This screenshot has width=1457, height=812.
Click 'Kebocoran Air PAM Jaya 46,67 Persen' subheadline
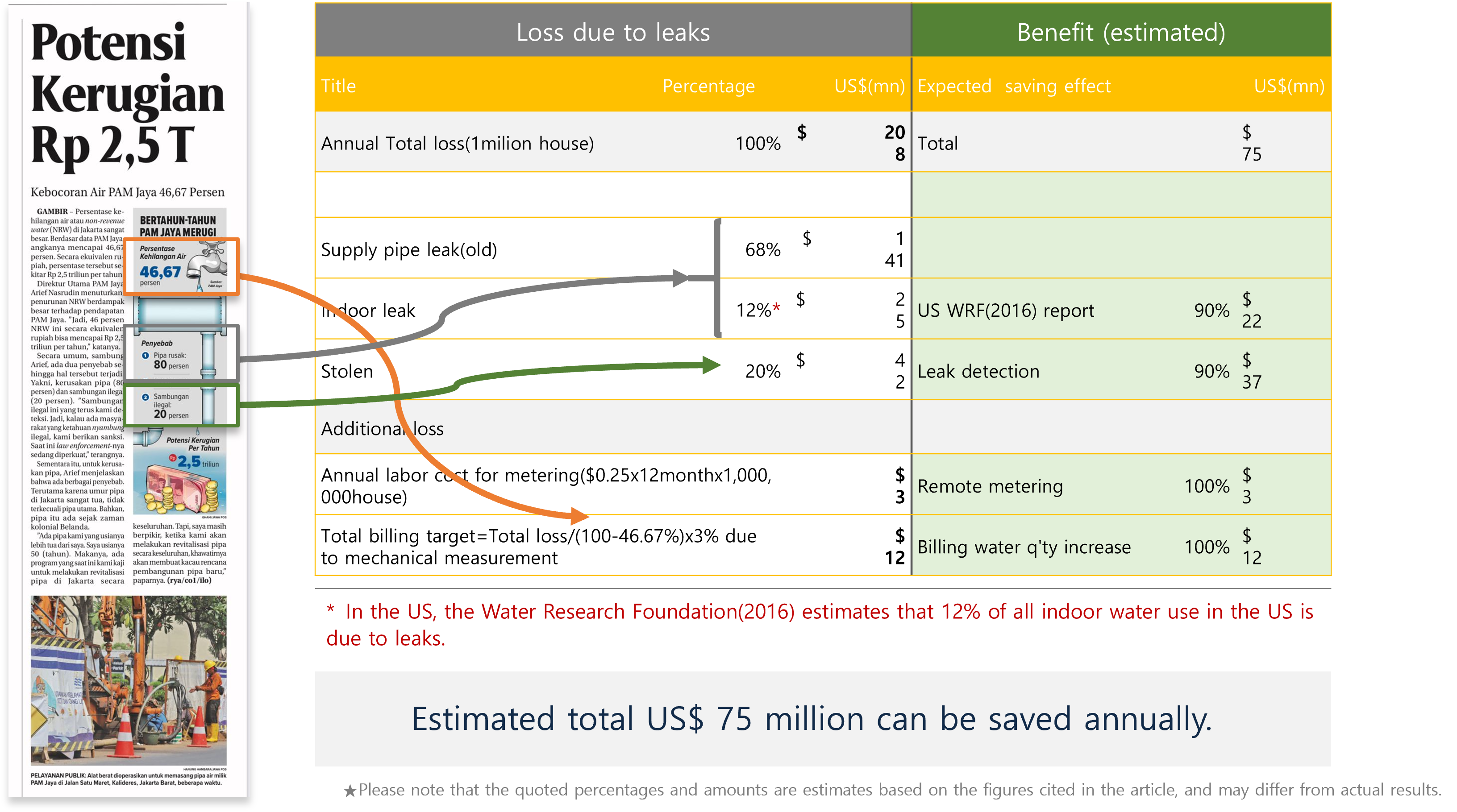point(127,192)
